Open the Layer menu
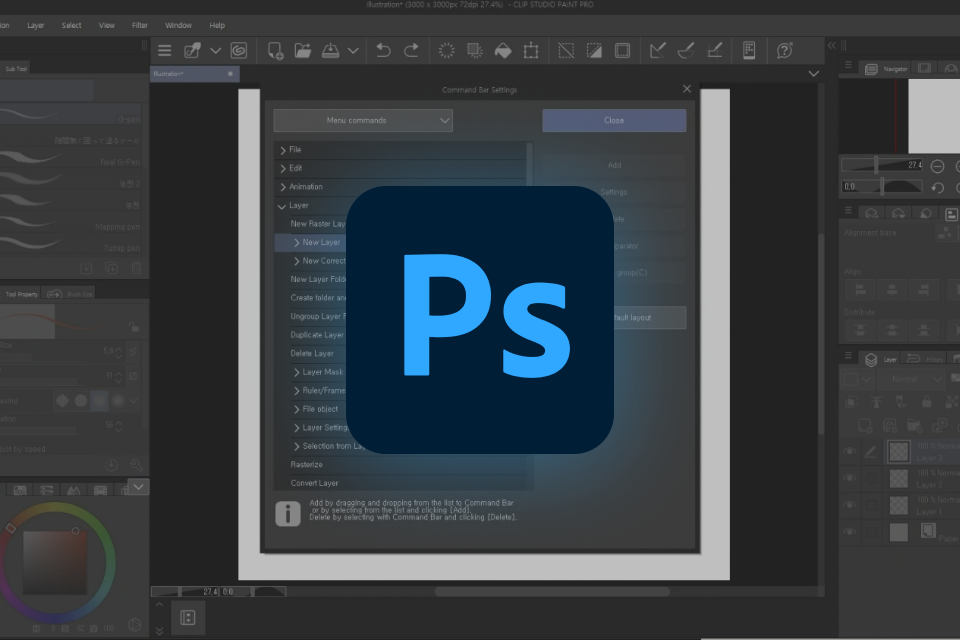This screenshot has width=960, height=640. pos(36,25)
